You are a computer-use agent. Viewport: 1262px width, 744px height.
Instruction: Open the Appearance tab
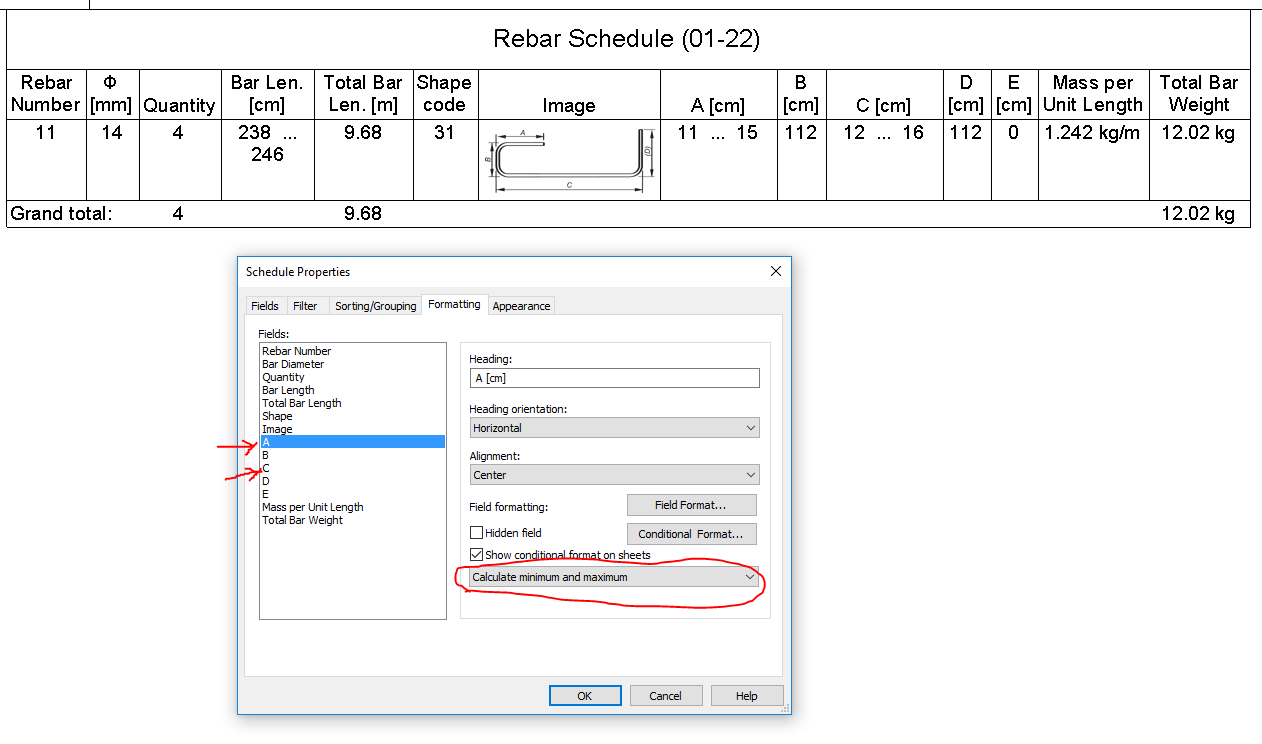[521, 305]
